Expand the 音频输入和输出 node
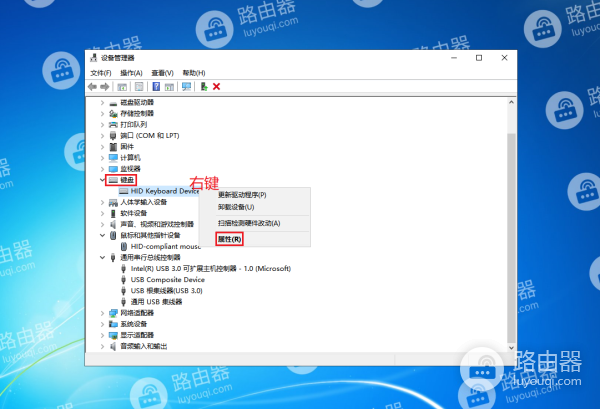The height and width of the screenshot is (409, 600). (102, 346)
